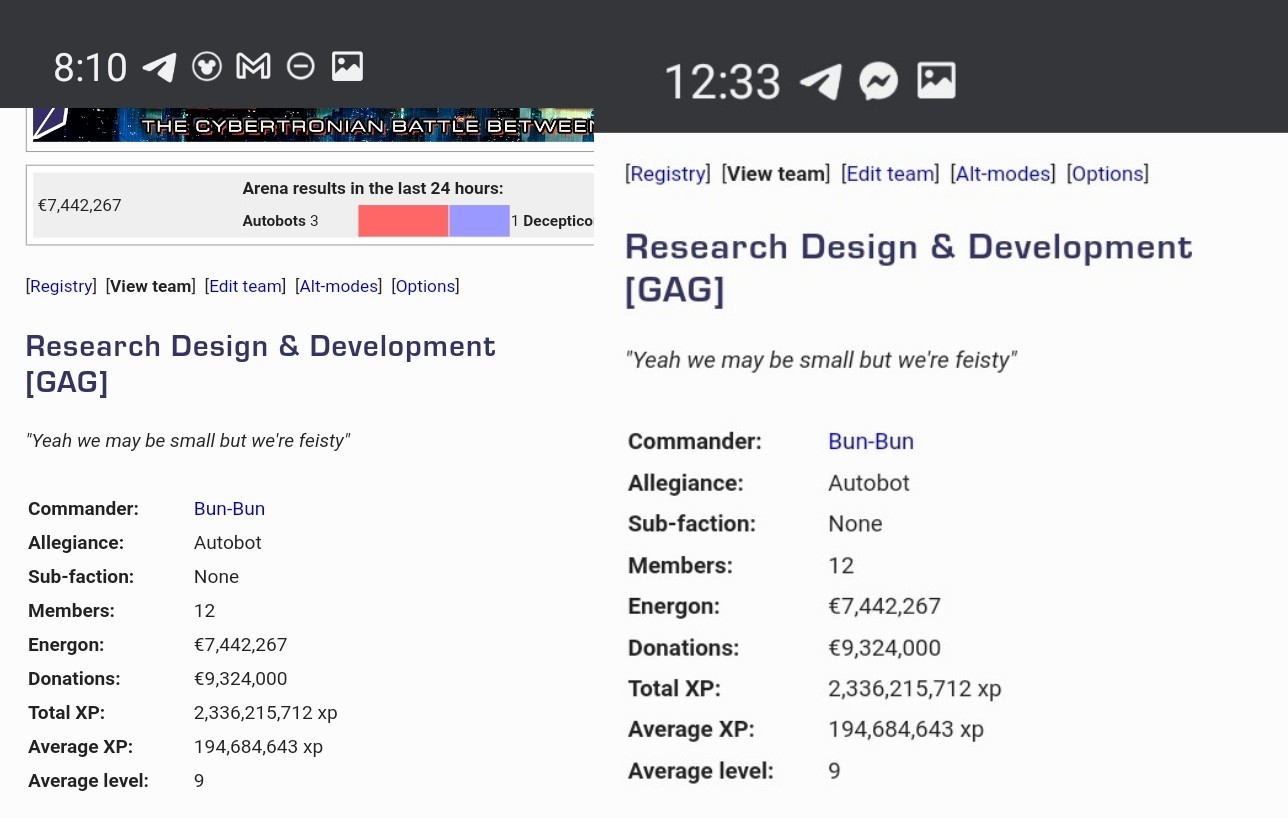Select Edit team below the arena results
The width and height of the screenshot is (1288, 818).
tap(245, 286)
